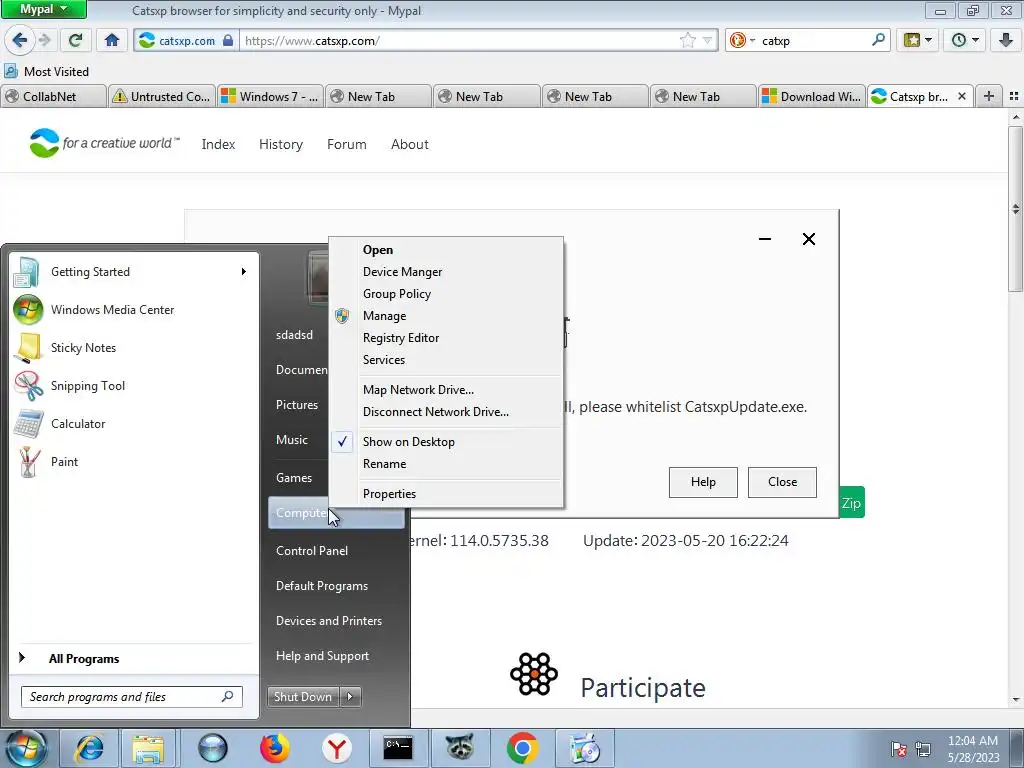The image size is (1024, 768).
Task: Switch to the CollabNet tab
Action: pos(54,97)
